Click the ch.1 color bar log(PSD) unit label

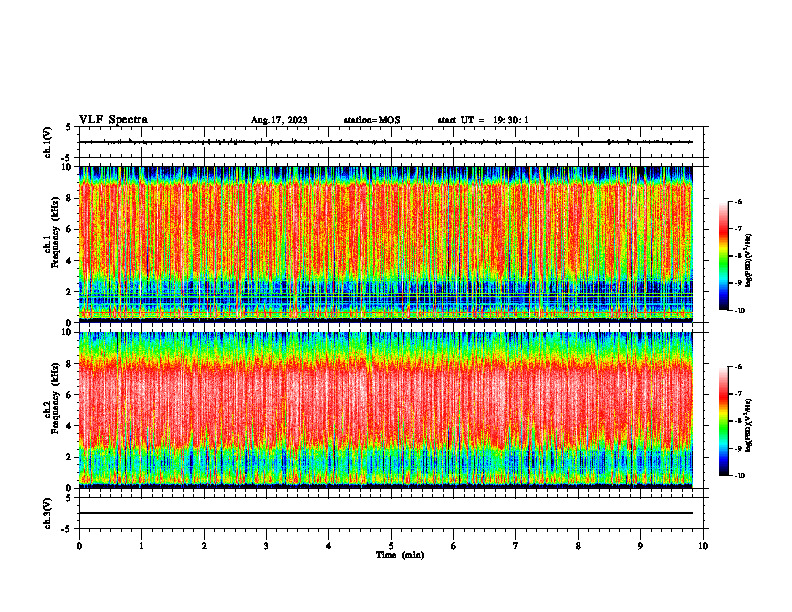[x=749, y=261]
